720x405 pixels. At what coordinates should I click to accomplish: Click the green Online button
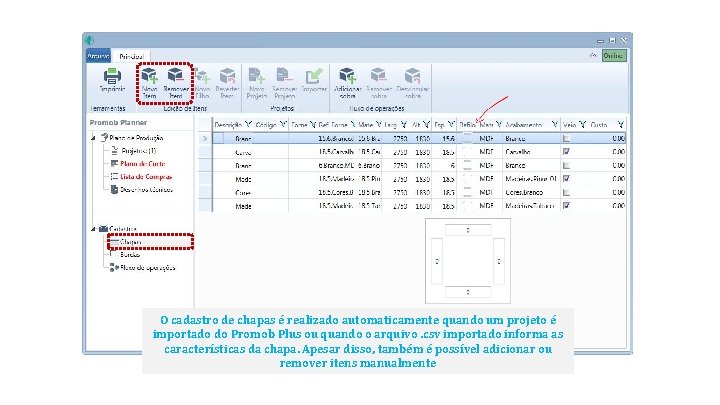click(614, 56)
